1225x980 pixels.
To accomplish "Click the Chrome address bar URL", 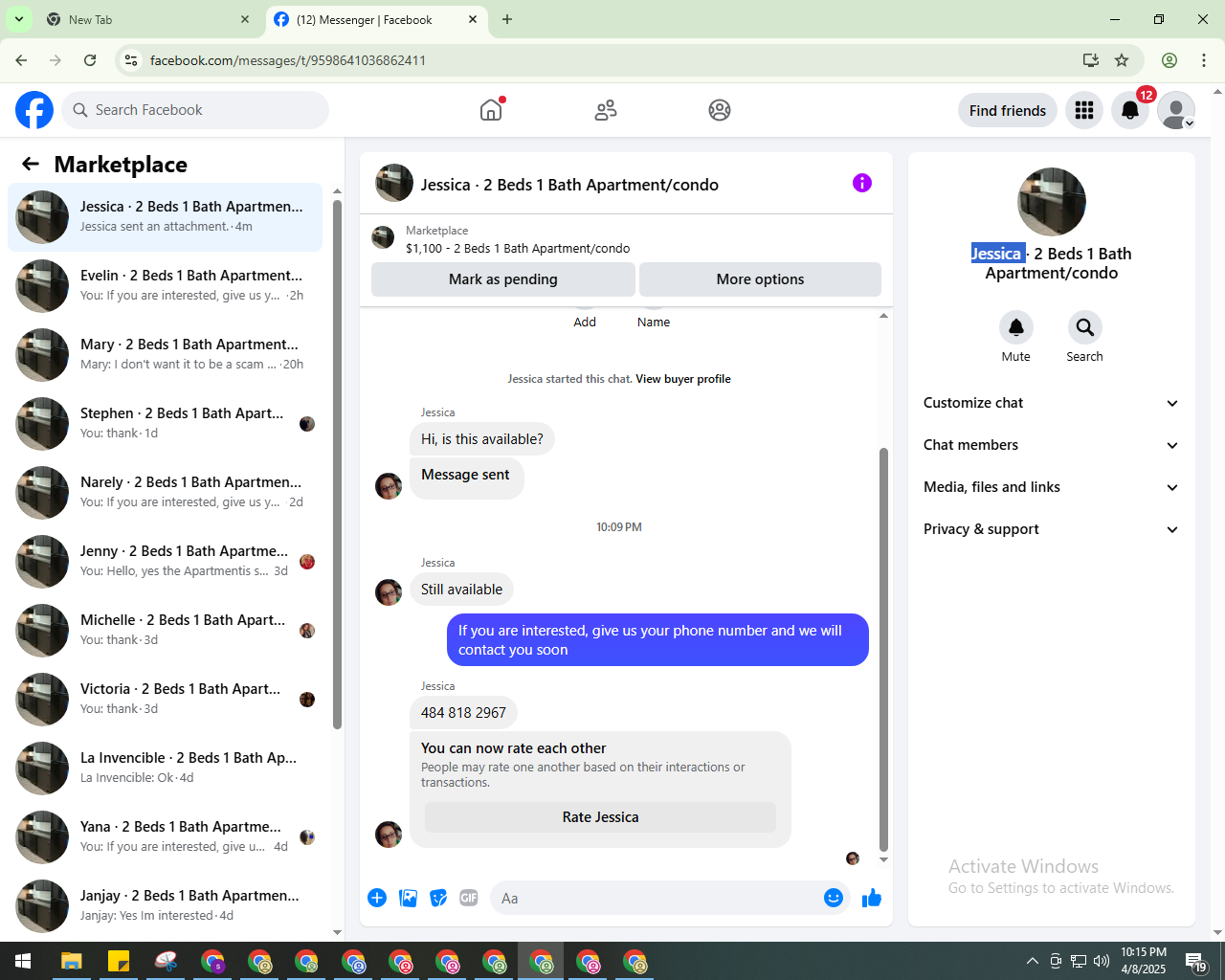I will pos(288,60).
